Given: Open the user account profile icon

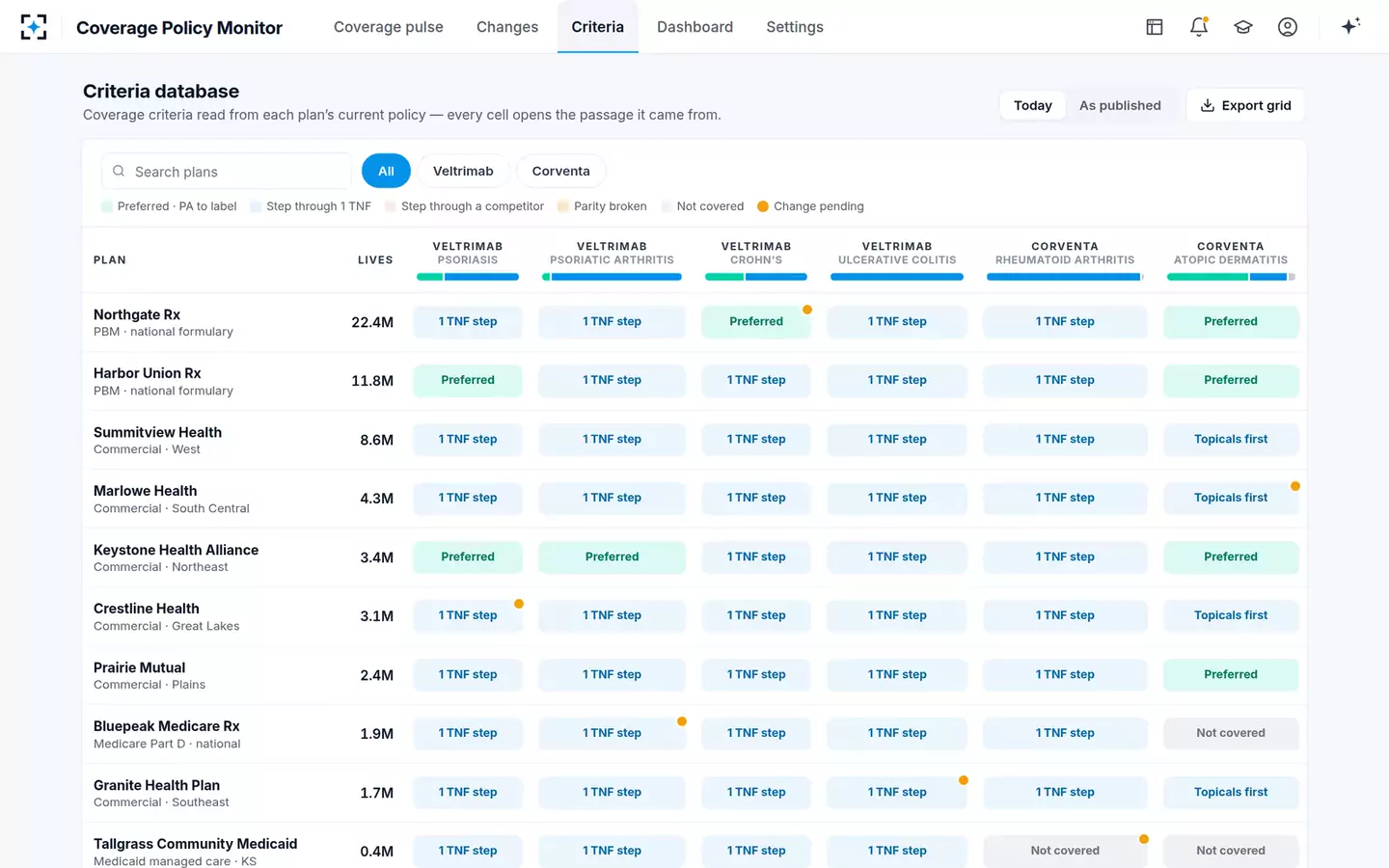Looking at the screenshot, I should pos(1288,27).
